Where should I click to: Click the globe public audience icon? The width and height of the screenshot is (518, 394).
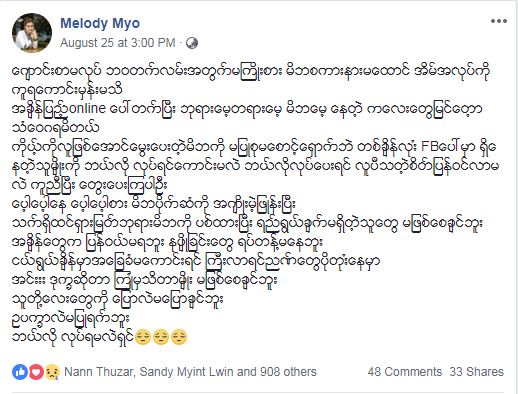pyautogui.click(x=192, y=43)
